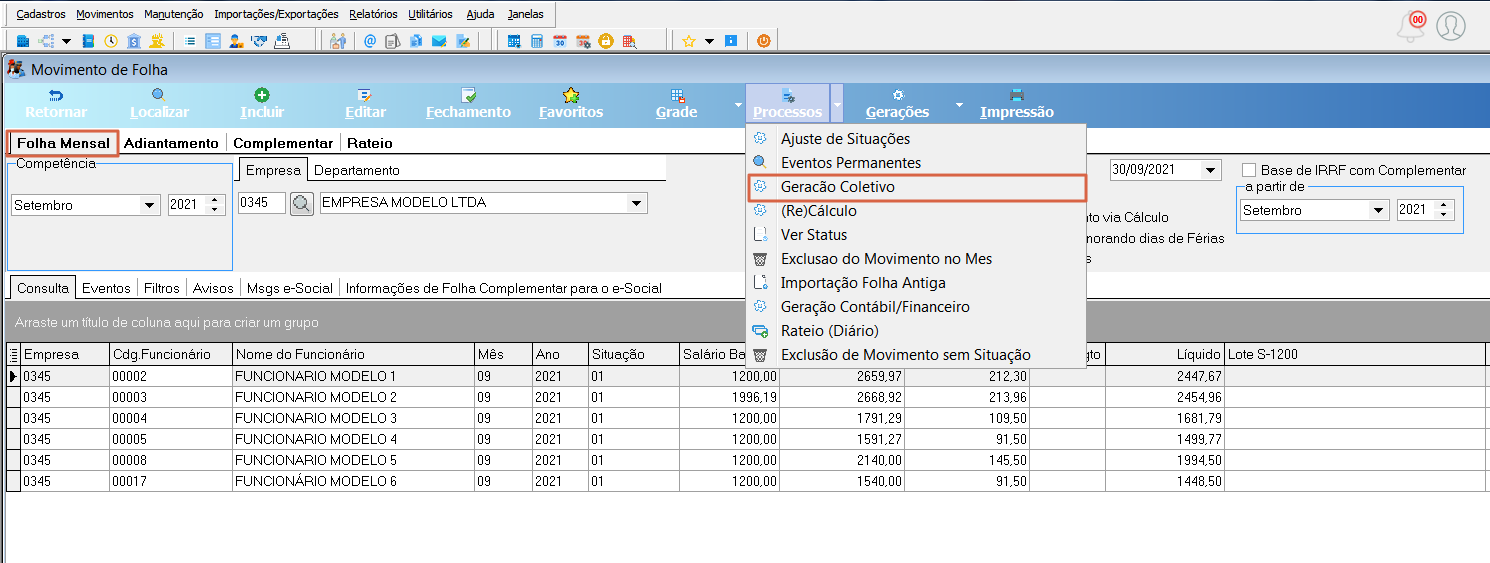Switch to the Departamento tab

pos(357,170)
